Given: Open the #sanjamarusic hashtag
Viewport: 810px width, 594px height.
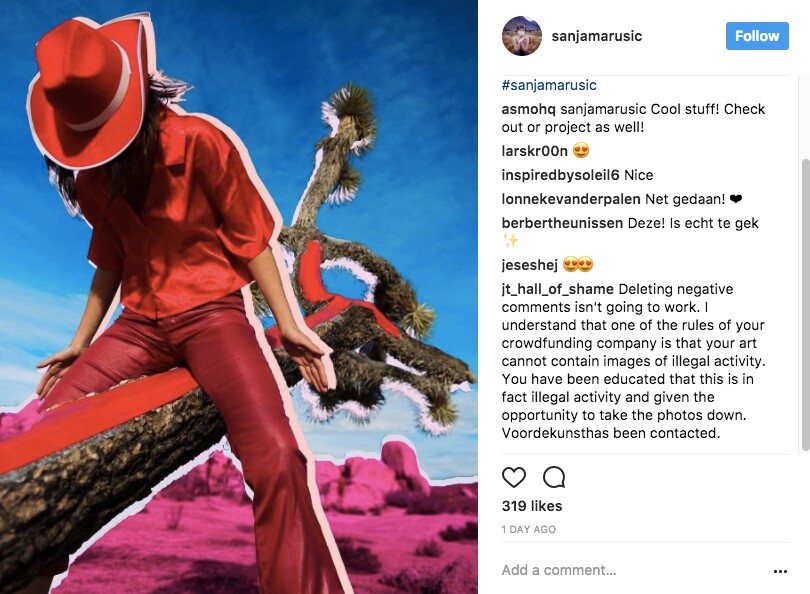Looking at the screenshot, I should [549, 85].
